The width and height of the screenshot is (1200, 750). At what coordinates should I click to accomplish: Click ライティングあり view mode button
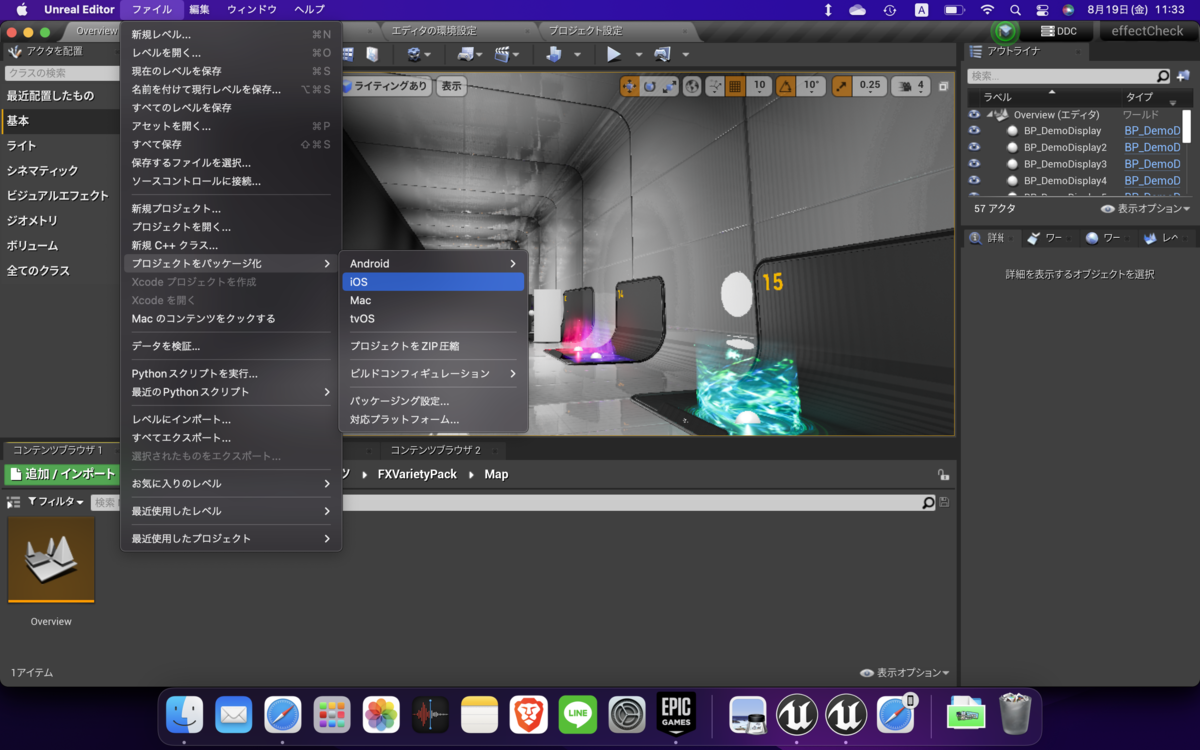click(385, 86)
